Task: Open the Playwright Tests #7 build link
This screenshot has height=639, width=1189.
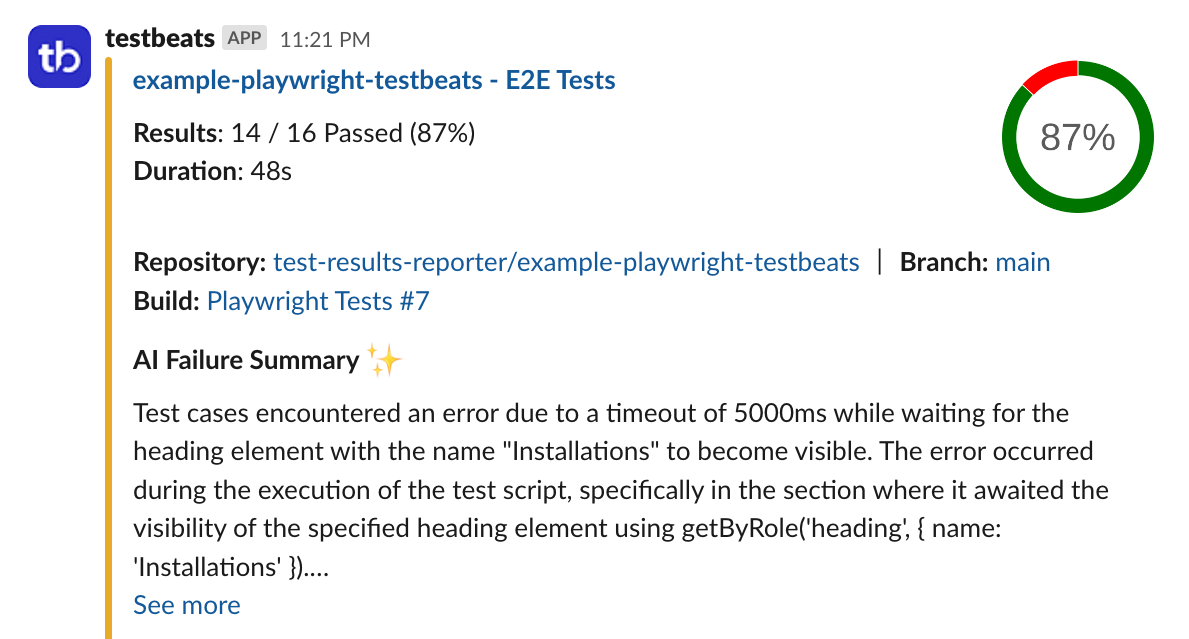Action: click(x=317, y=301)
